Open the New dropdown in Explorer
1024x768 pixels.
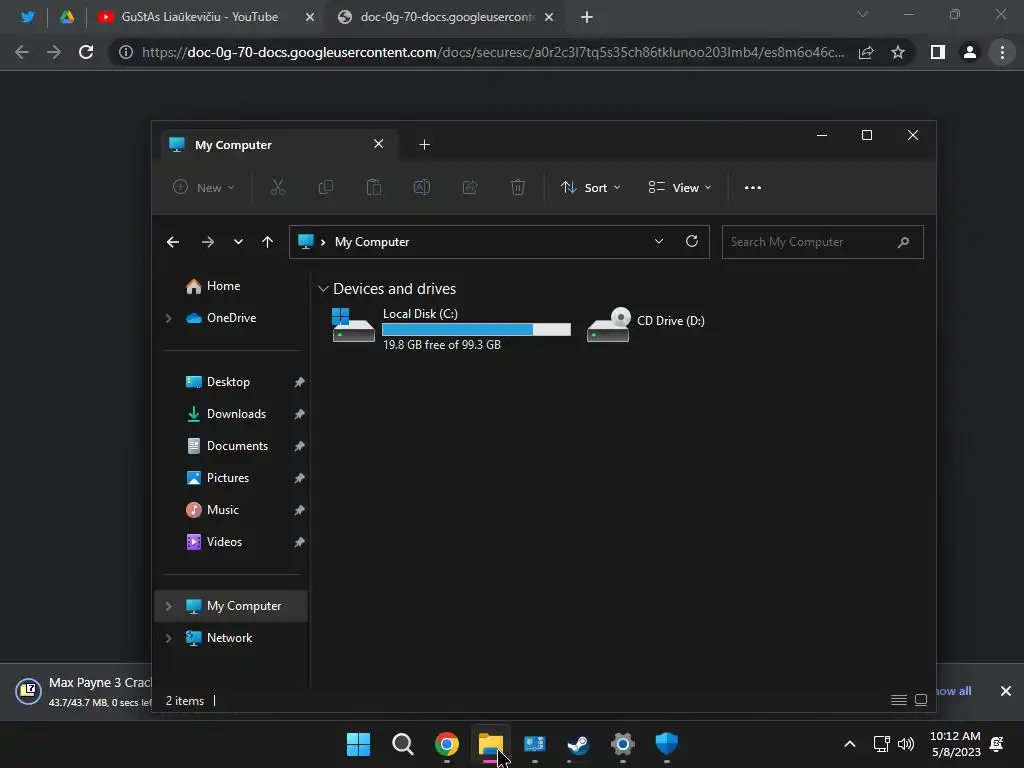coord(204,187)
